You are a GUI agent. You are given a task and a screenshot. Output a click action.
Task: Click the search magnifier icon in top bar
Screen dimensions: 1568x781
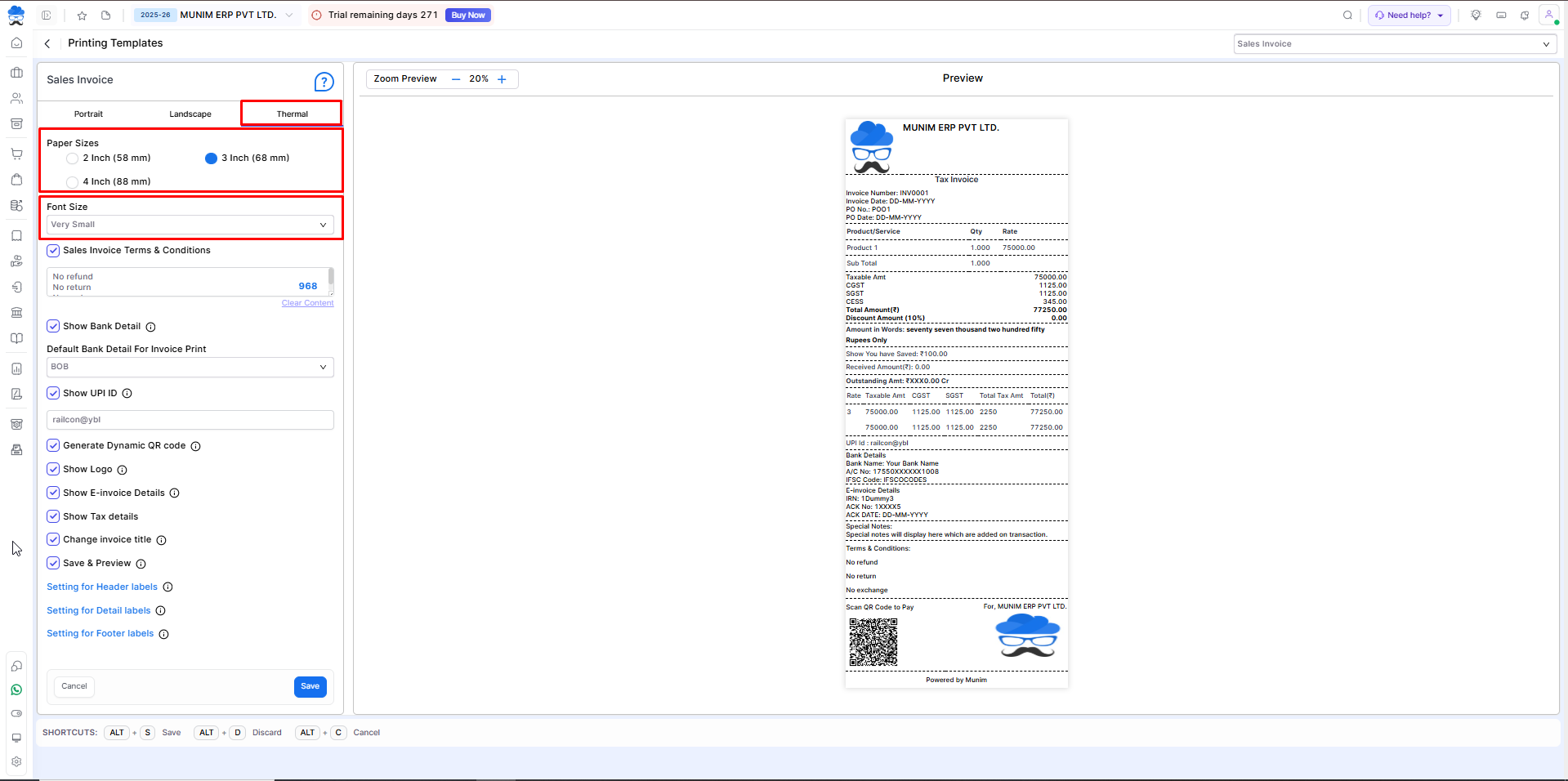(x=1347, y=16)
